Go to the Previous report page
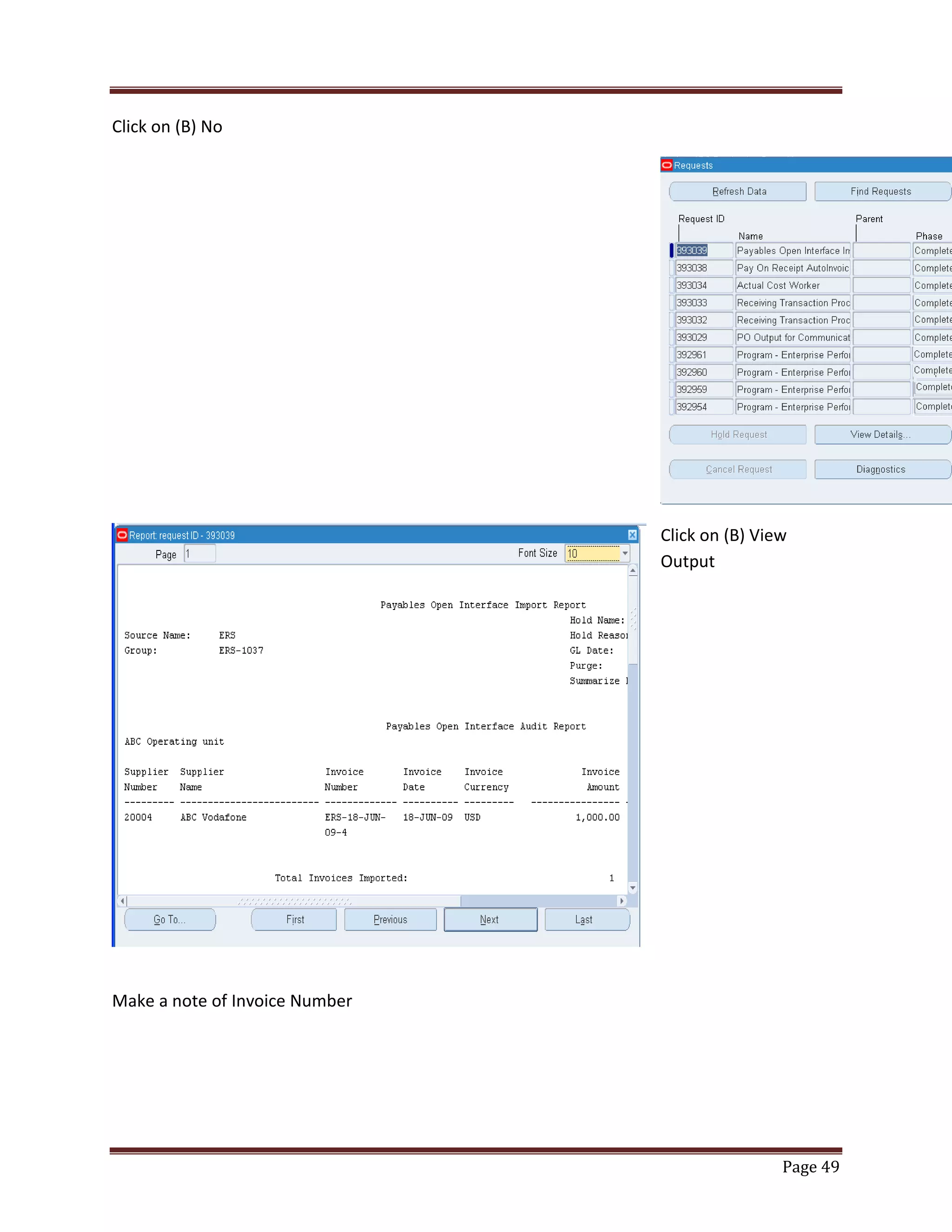Image resolution: width=952 pixels, height=1232 pixels. click(x=390, y=920)
